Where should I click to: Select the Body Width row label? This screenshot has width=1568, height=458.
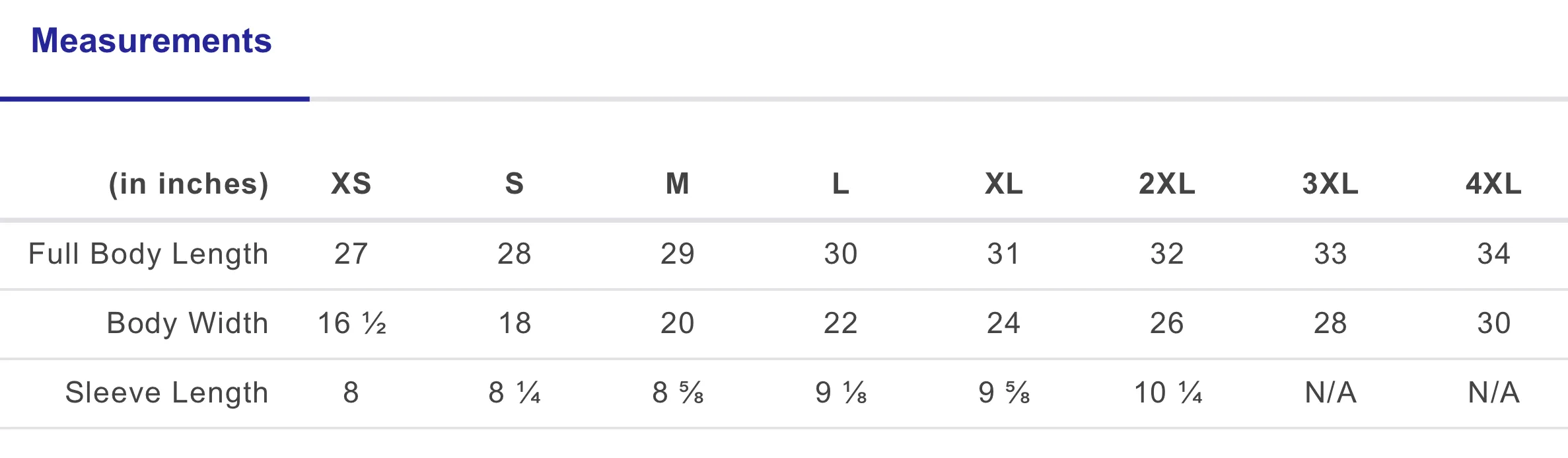click(x=188, y=324)
